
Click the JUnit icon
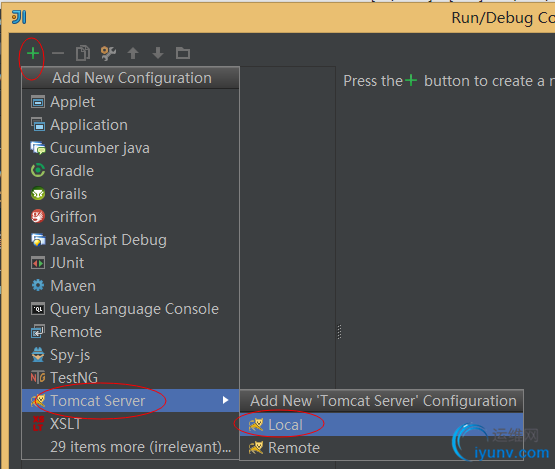38,263
